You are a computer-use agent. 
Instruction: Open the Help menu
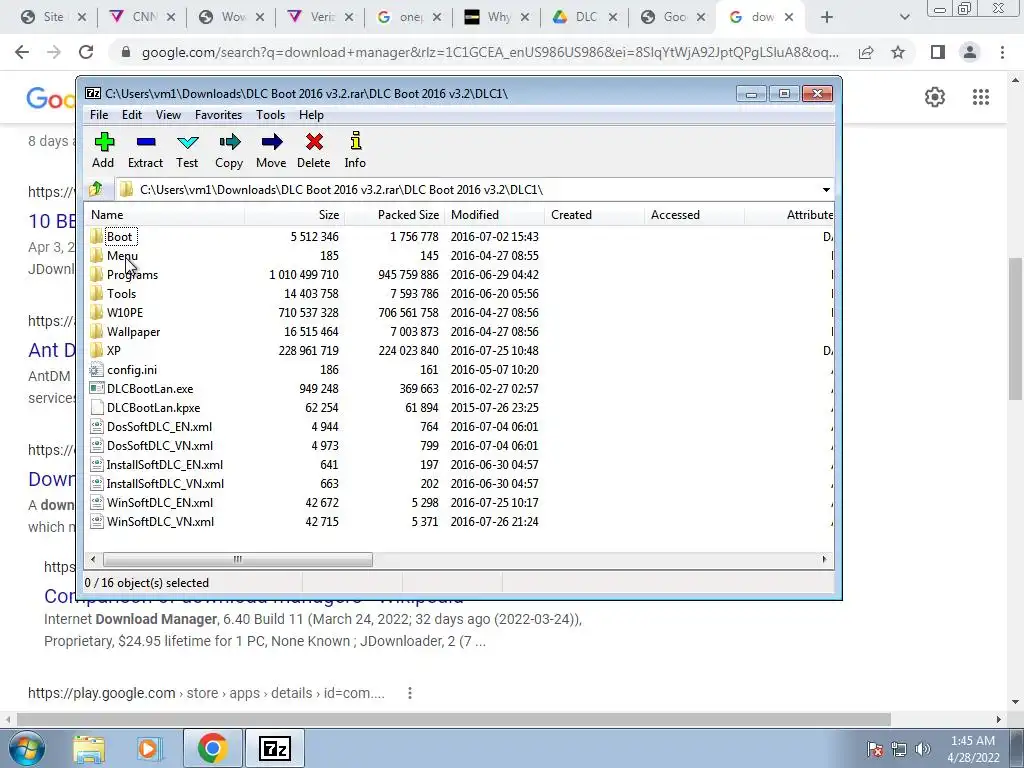click(311, 115)
